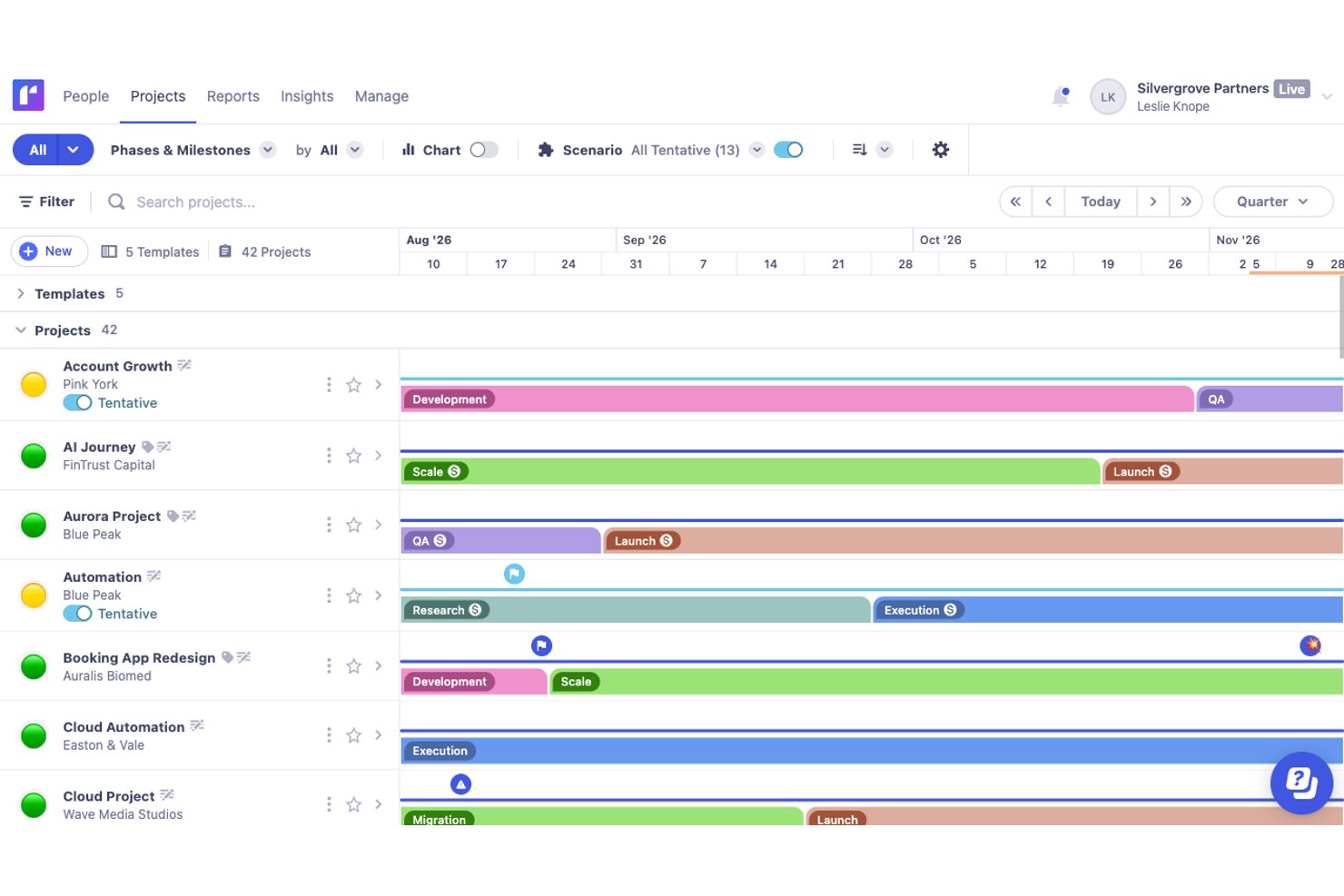
Task: Open account switcher chevron
Action: pos(1327,96)
